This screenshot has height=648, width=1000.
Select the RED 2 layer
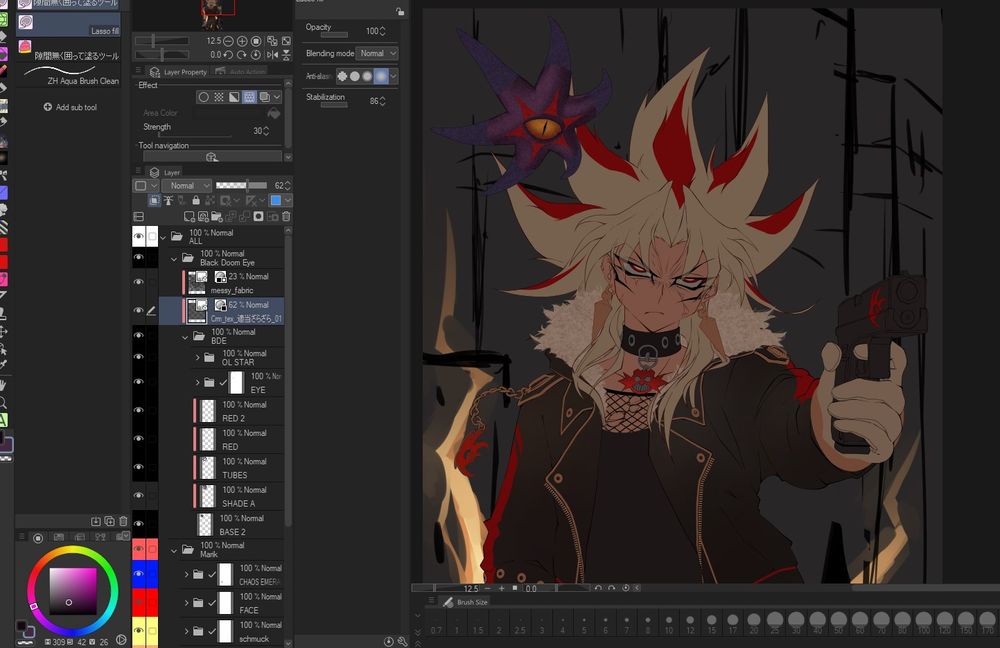pyautogui.click(x=239, y=411)
